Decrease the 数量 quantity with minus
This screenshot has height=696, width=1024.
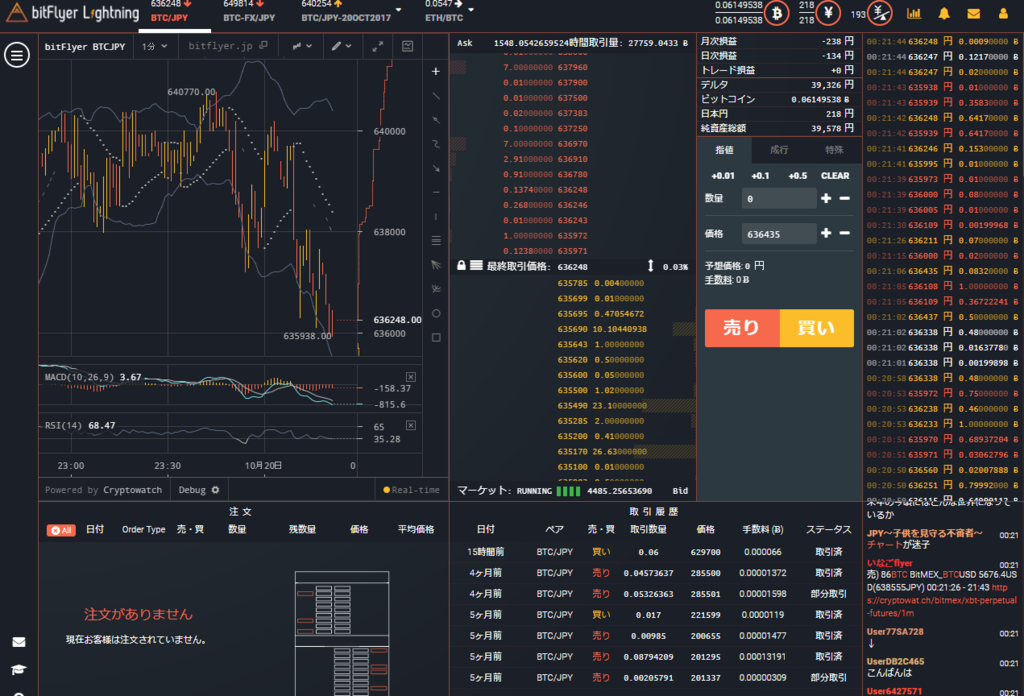pyautogui.click(x=844, y=198)
